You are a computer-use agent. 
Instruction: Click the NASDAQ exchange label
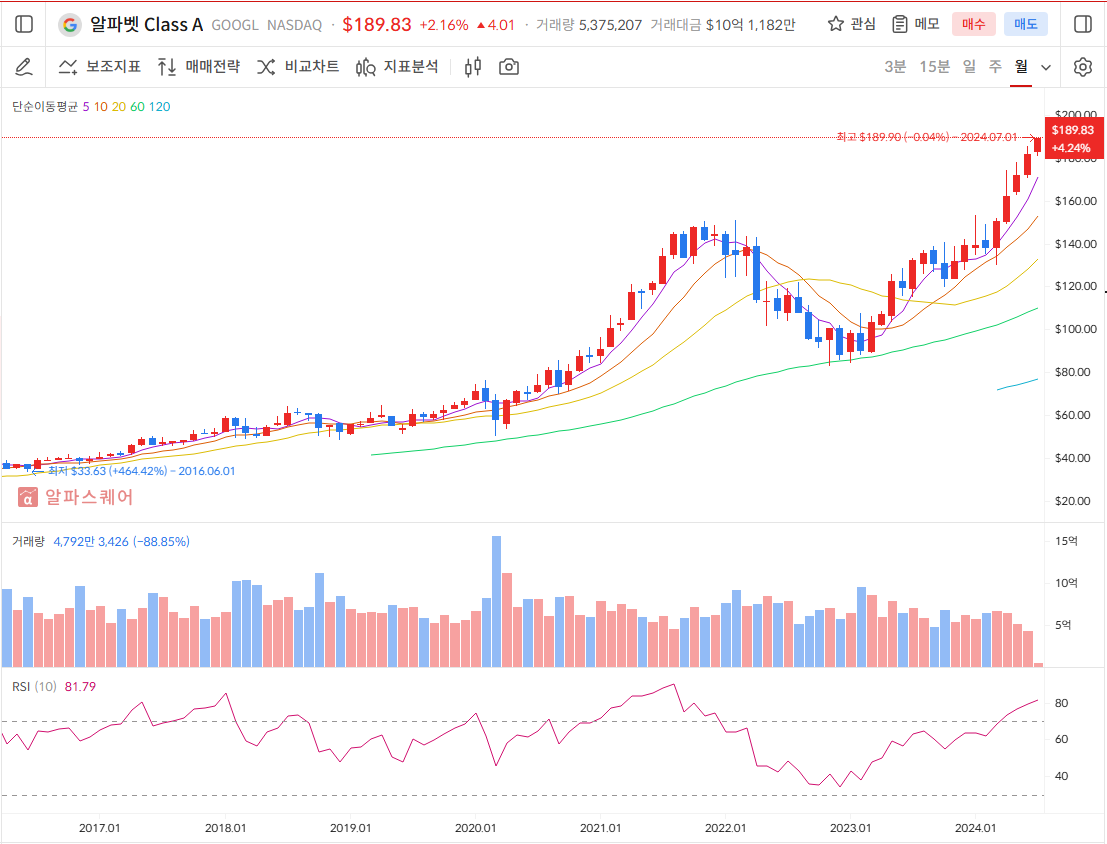(x=294, y=25)
